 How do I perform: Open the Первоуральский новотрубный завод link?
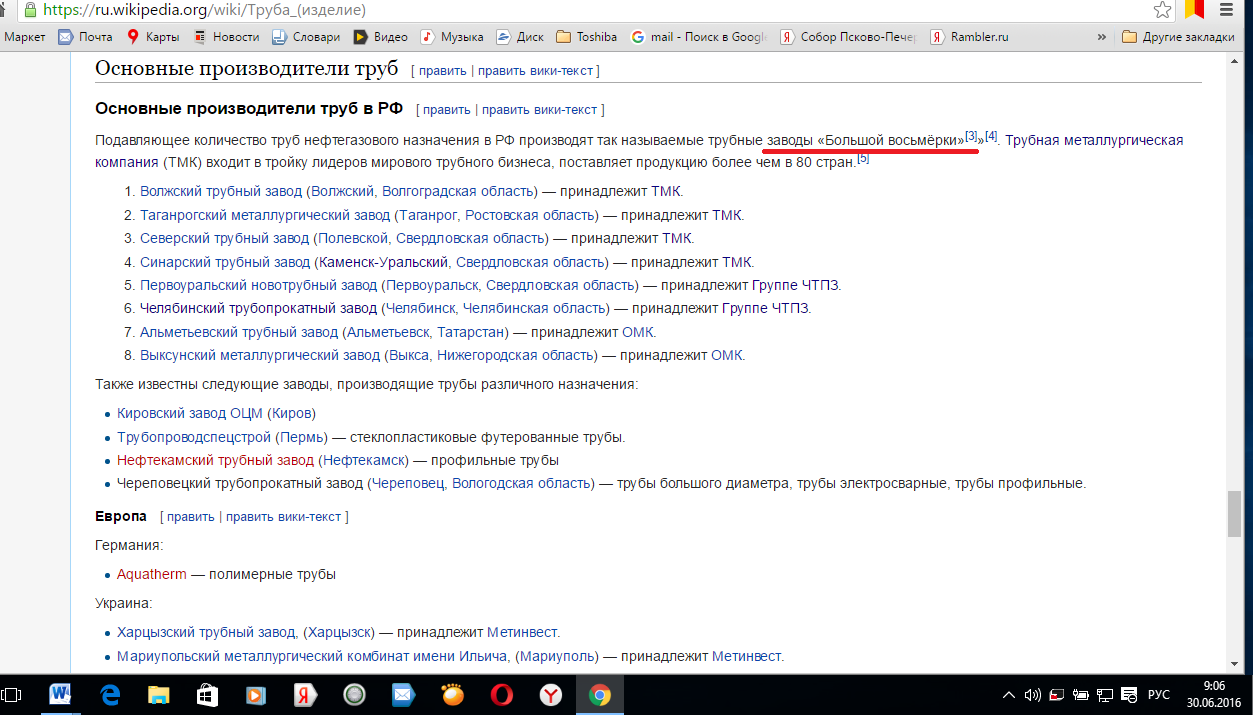(x=258, y=285)
